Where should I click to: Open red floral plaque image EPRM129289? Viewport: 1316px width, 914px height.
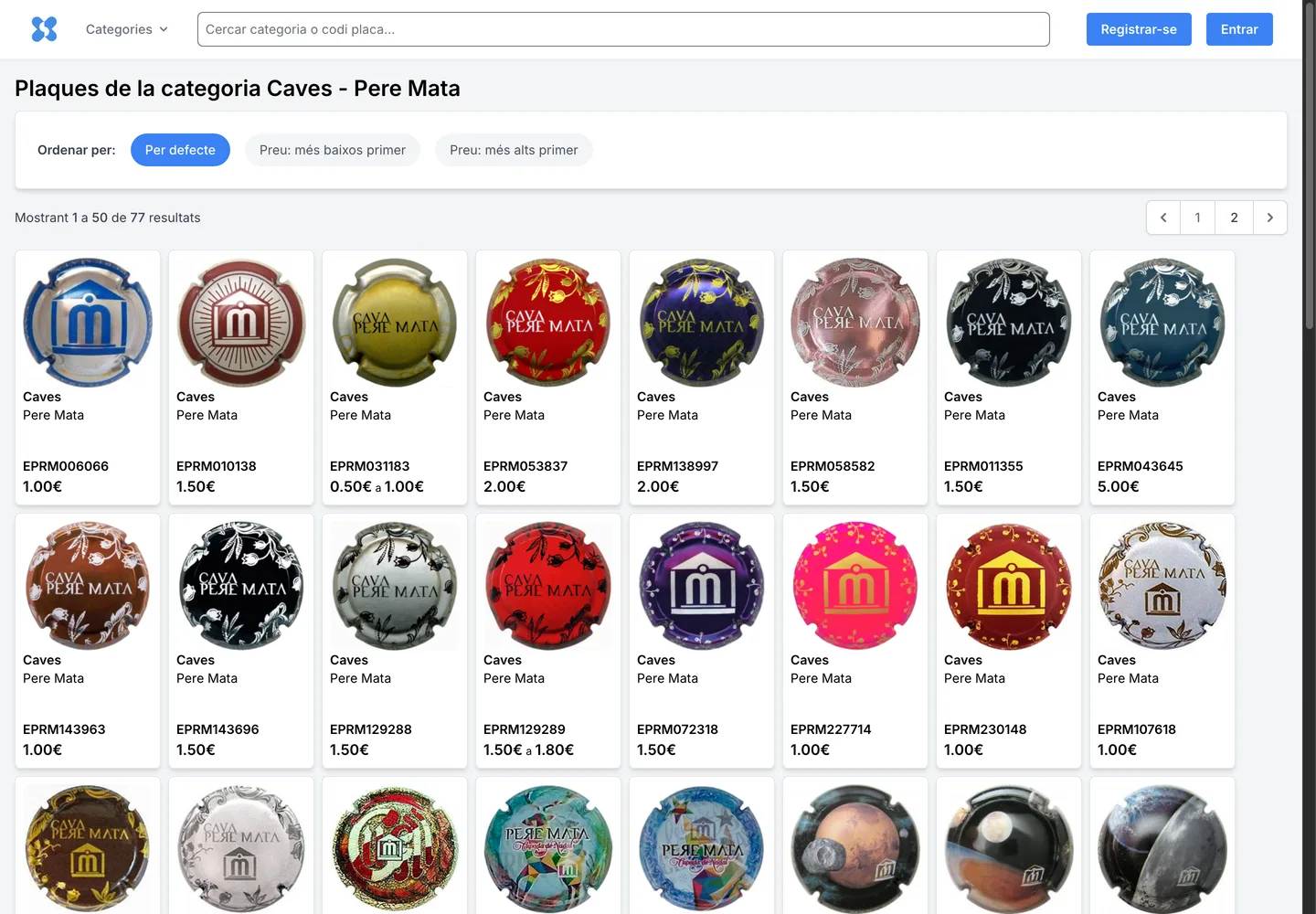click(x=548, y=586)
